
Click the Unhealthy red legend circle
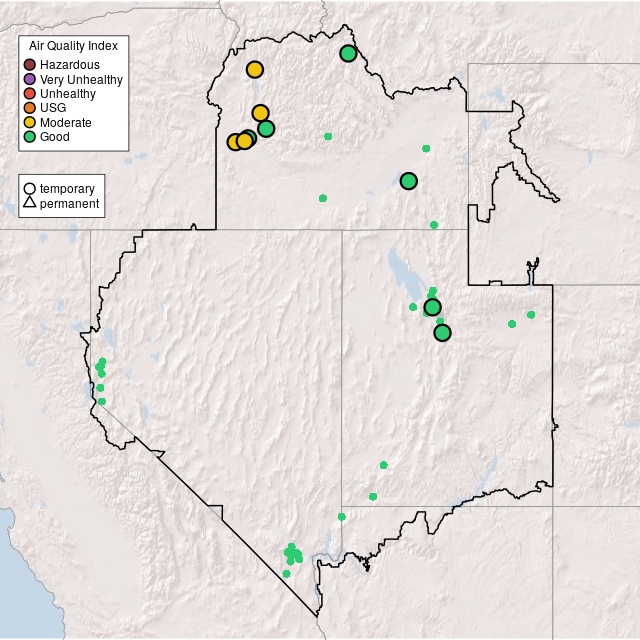(x=30, y=93)
